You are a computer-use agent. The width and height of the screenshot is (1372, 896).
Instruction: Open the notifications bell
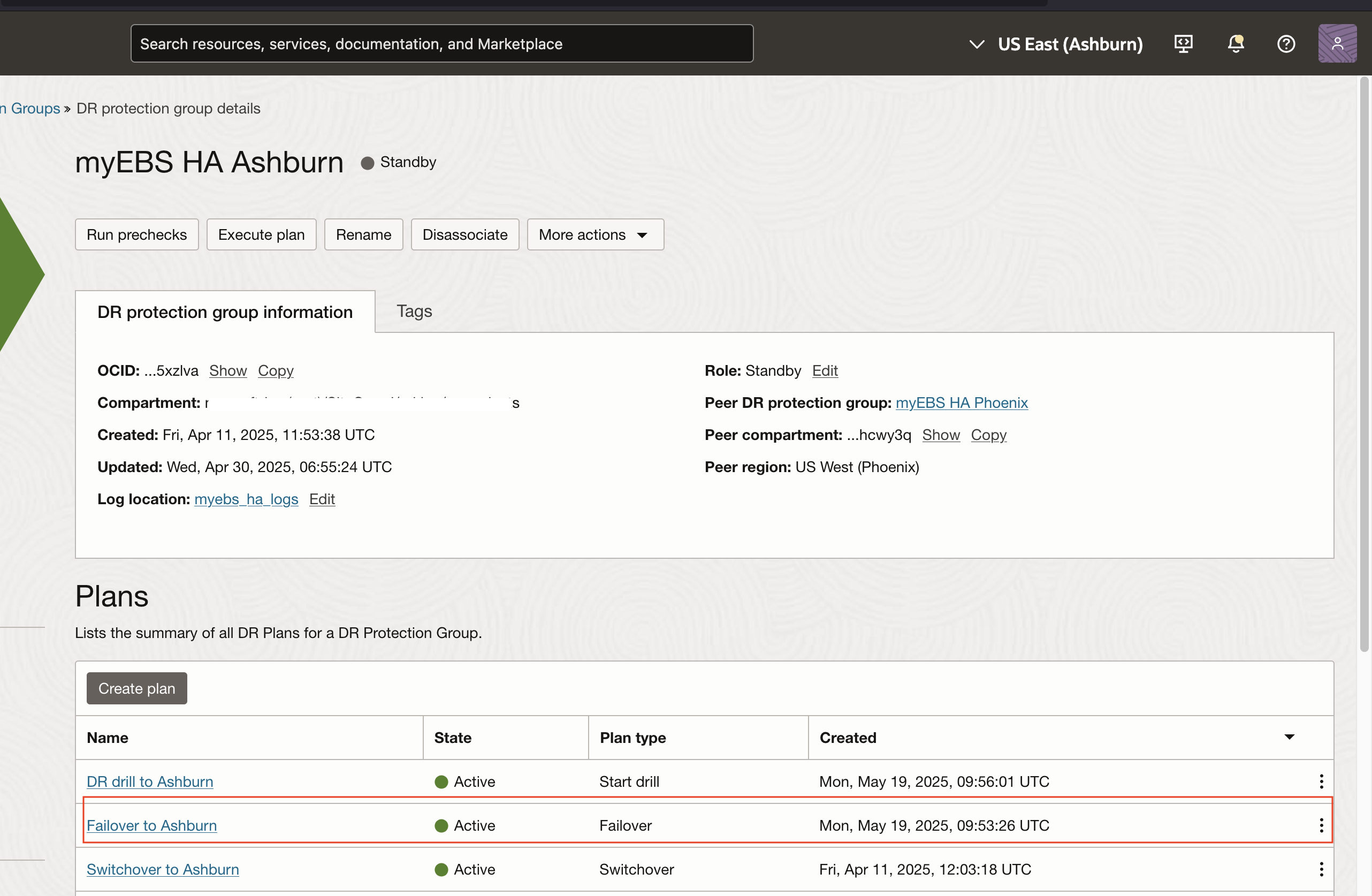1235,44
